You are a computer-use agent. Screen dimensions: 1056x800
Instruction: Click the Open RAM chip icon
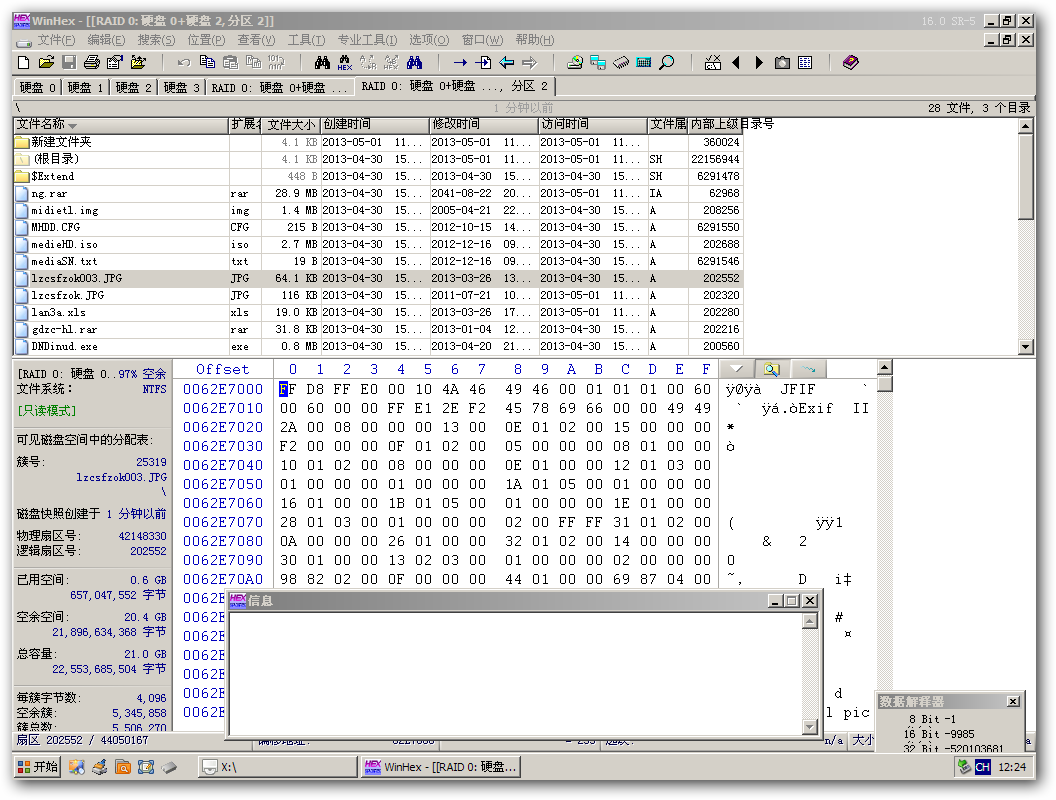[621, 63]
